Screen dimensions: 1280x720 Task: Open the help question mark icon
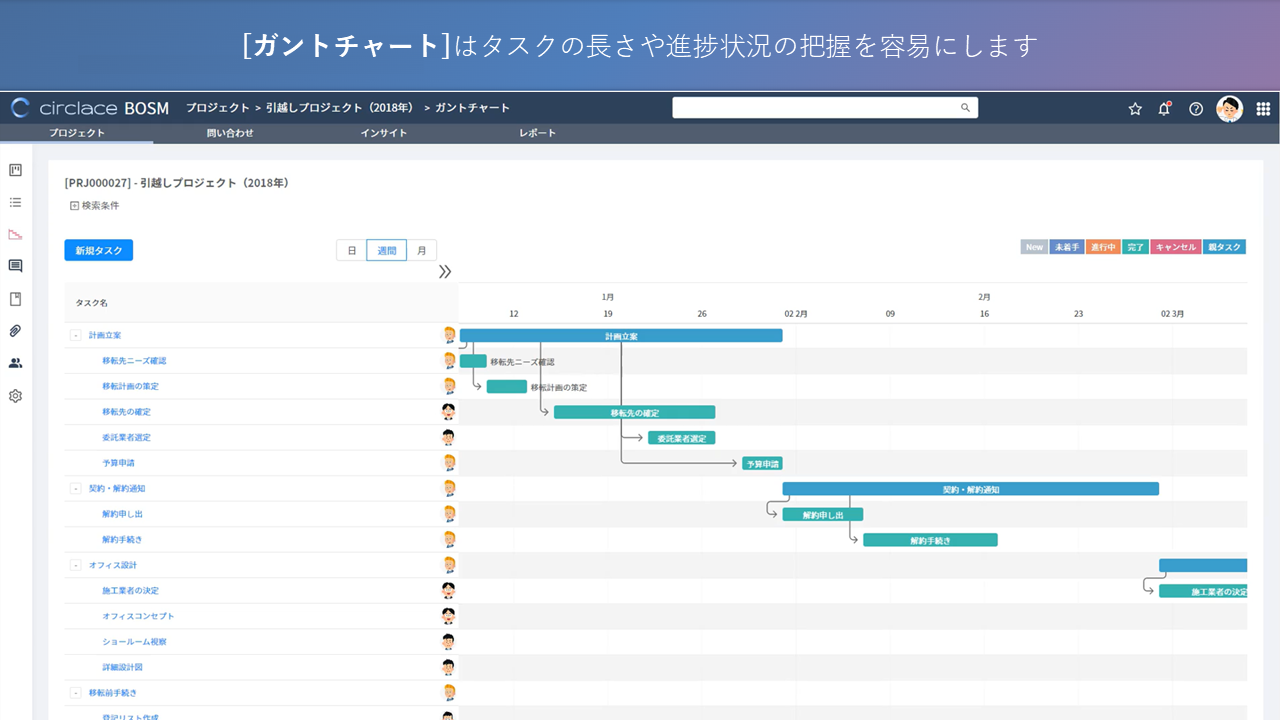pos(1196,109)
